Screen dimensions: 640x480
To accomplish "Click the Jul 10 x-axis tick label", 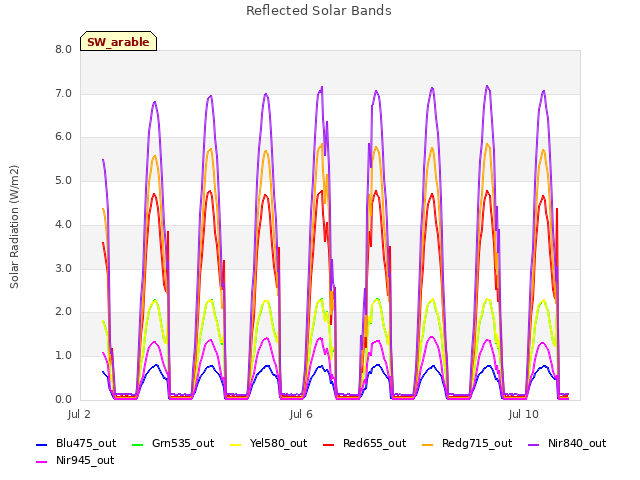I will click(x=524, y=414).
